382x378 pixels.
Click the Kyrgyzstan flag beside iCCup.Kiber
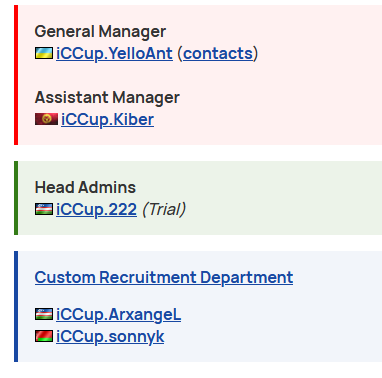(46, 119)
